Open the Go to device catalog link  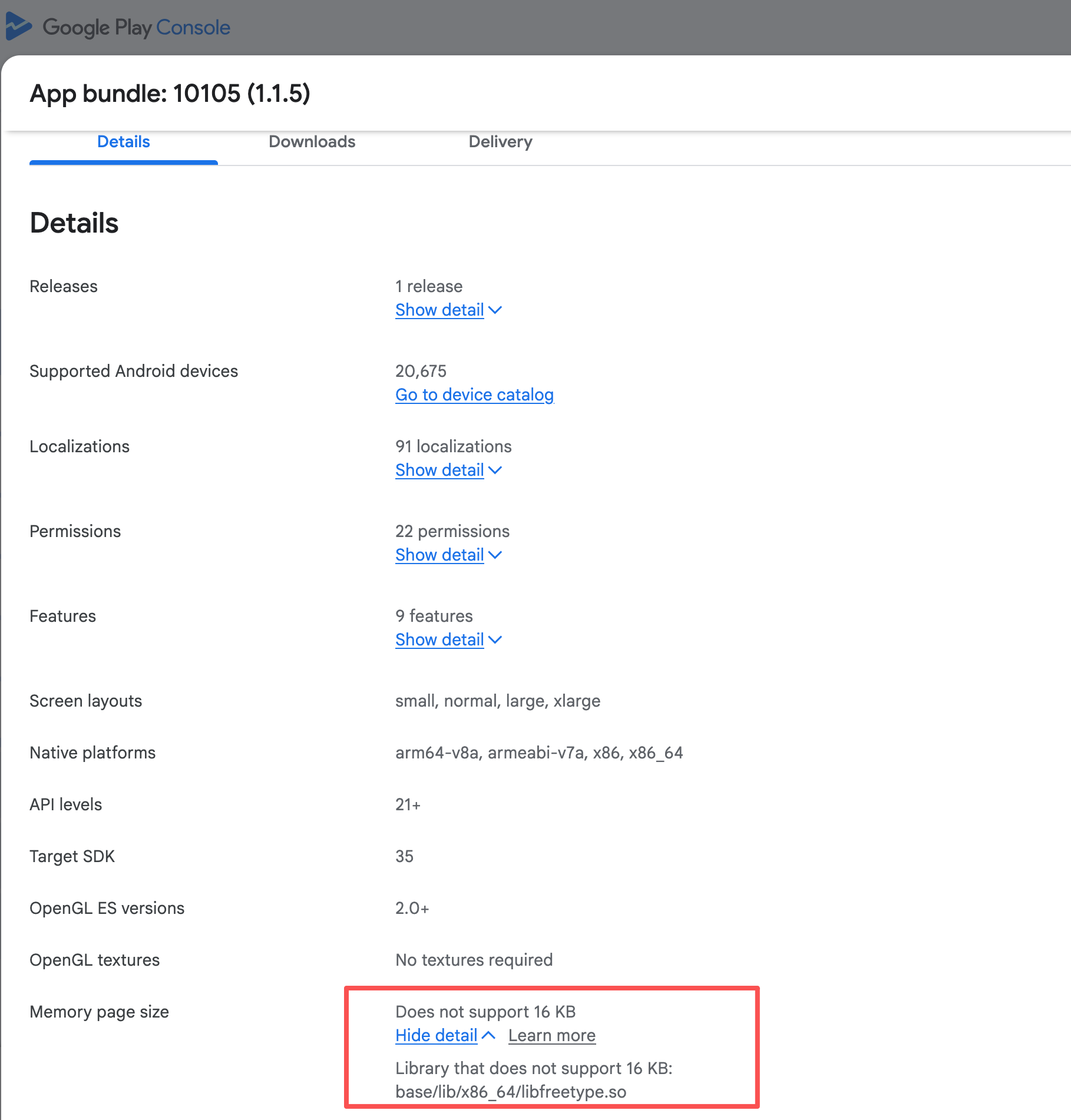tap(474, 395)
